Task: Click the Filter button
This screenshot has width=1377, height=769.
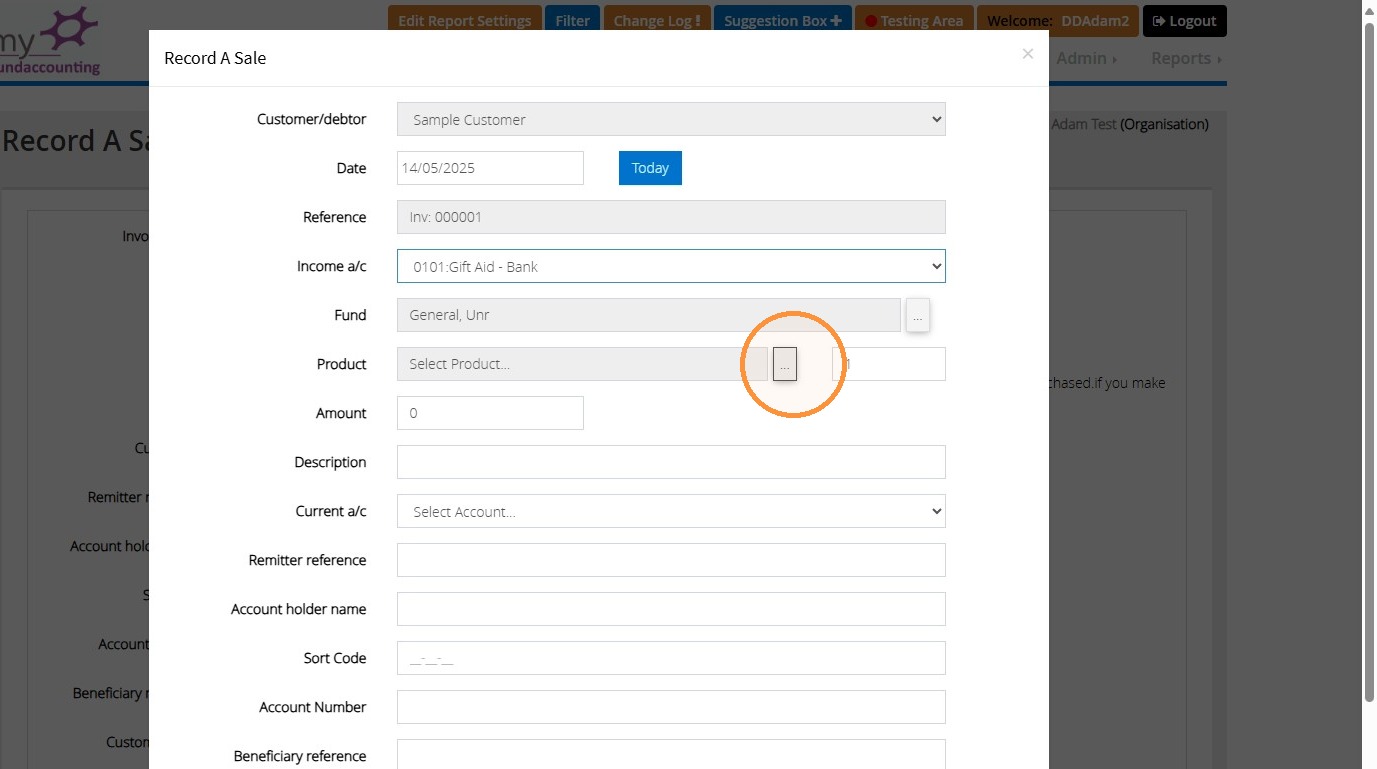Action: (x=572, y=20)
